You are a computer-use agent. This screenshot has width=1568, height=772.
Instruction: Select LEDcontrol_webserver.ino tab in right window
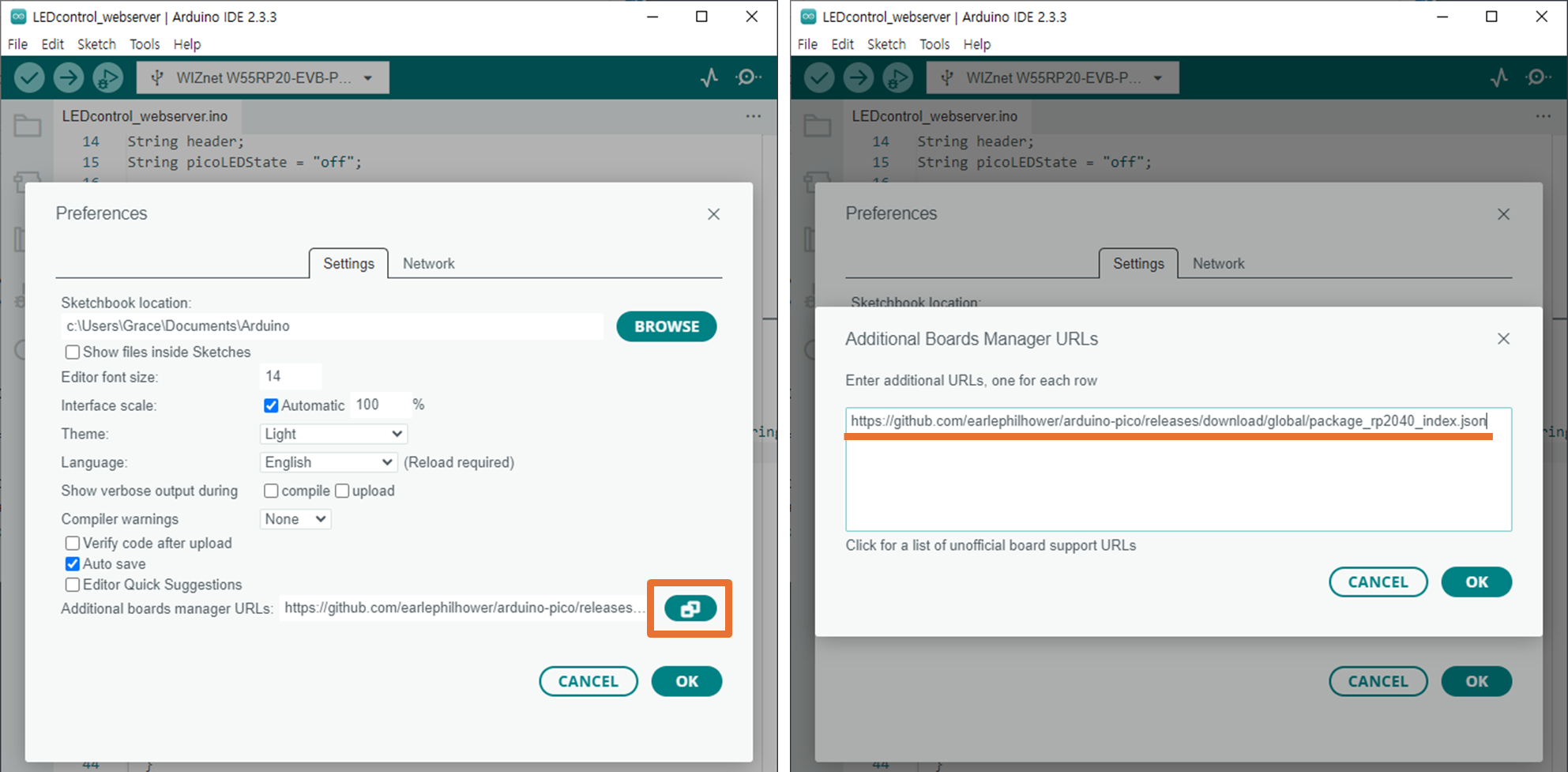tap(935, 116)
